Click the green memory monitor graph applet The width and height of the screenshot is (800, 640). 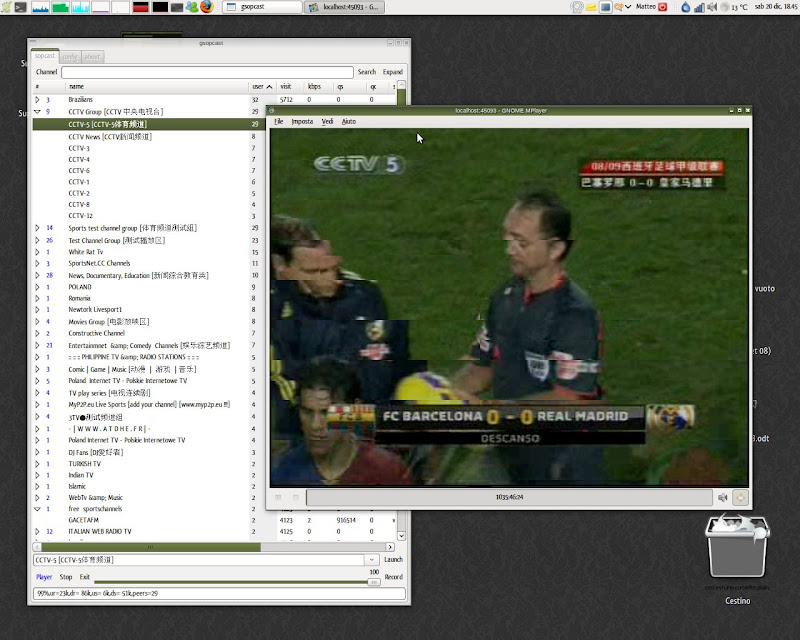coord(60,7)
